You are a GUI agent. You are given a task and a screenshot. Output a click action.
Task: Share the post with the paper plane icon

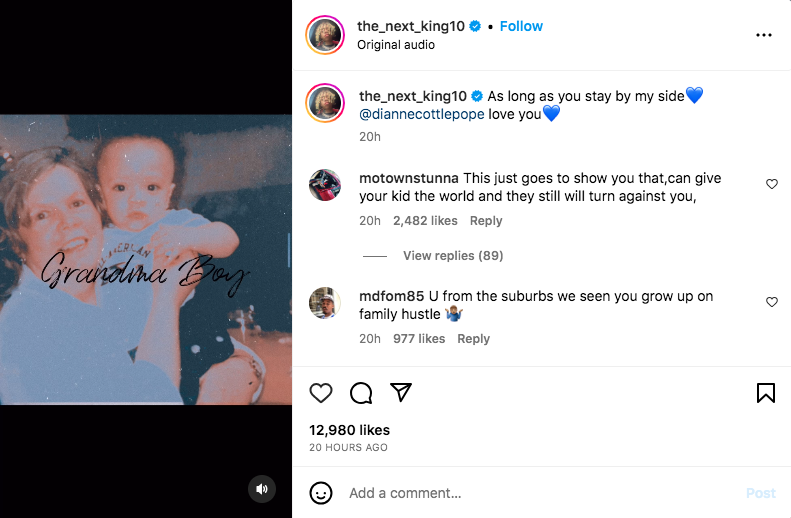tap(401, 393)
